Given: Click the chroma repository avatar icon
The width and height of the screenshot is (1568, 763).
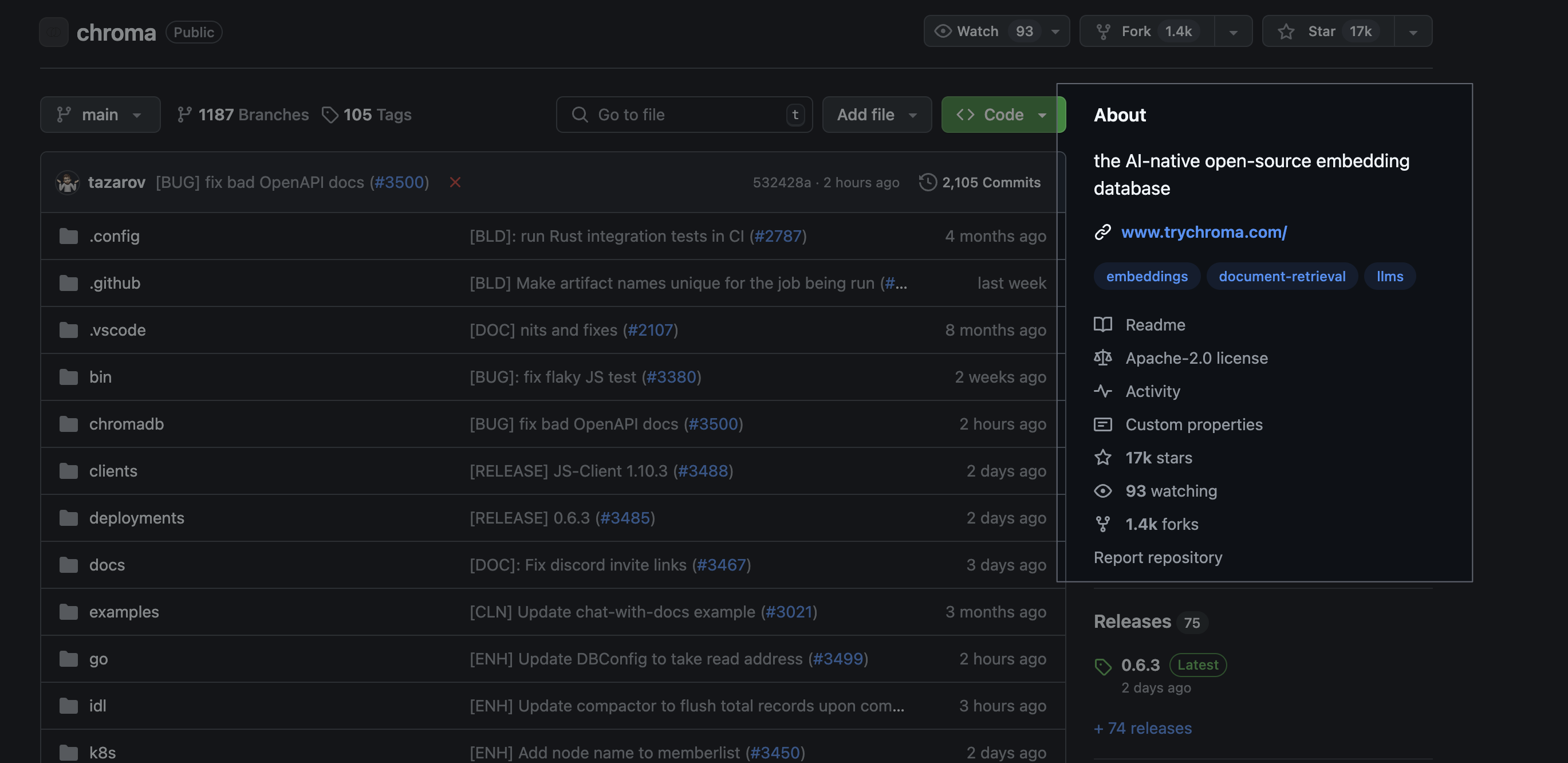Looking at the screenshot, I should point(54,32).
